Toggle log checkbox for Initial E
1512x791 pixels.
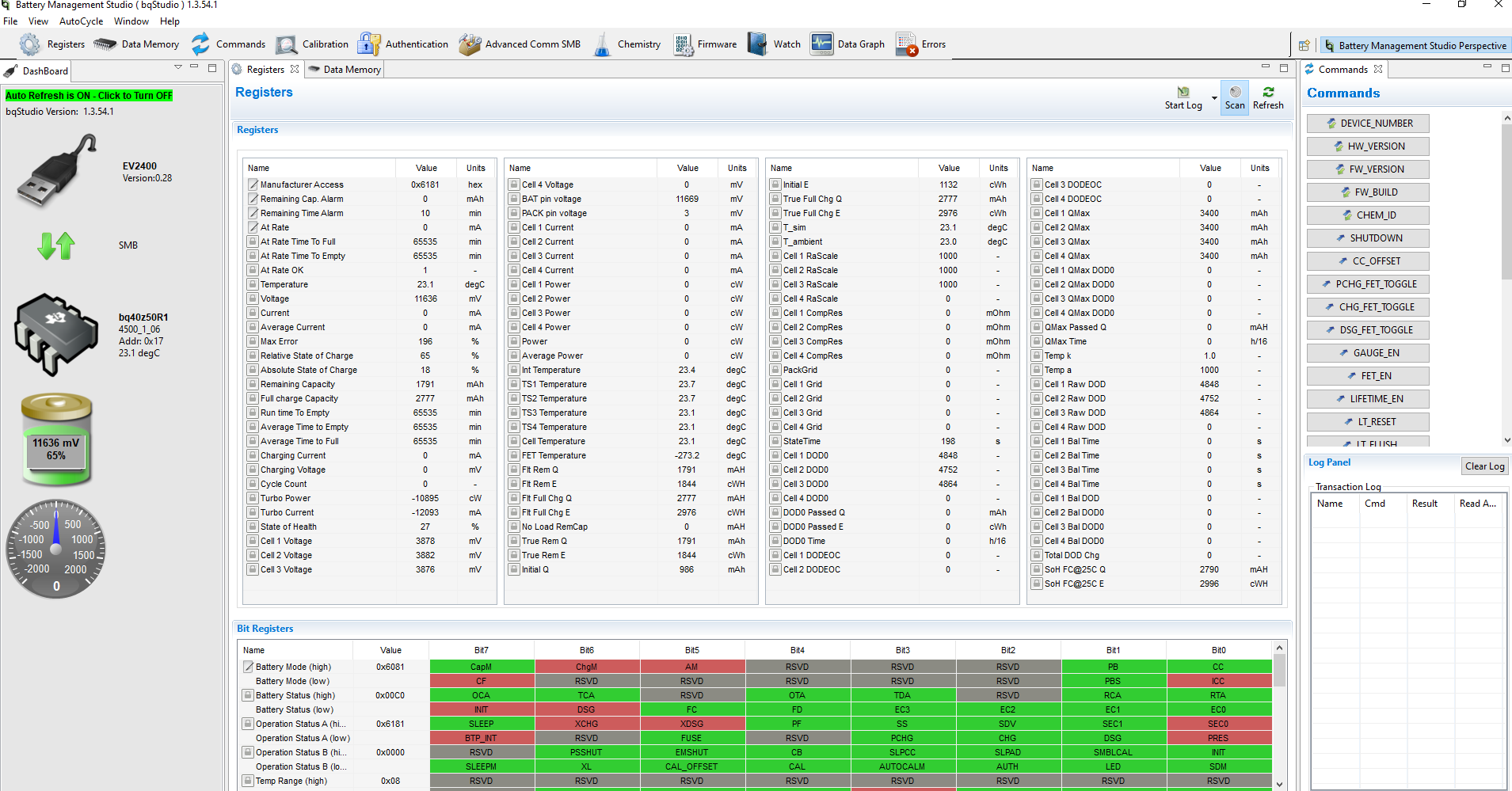[x=775, y=184]
